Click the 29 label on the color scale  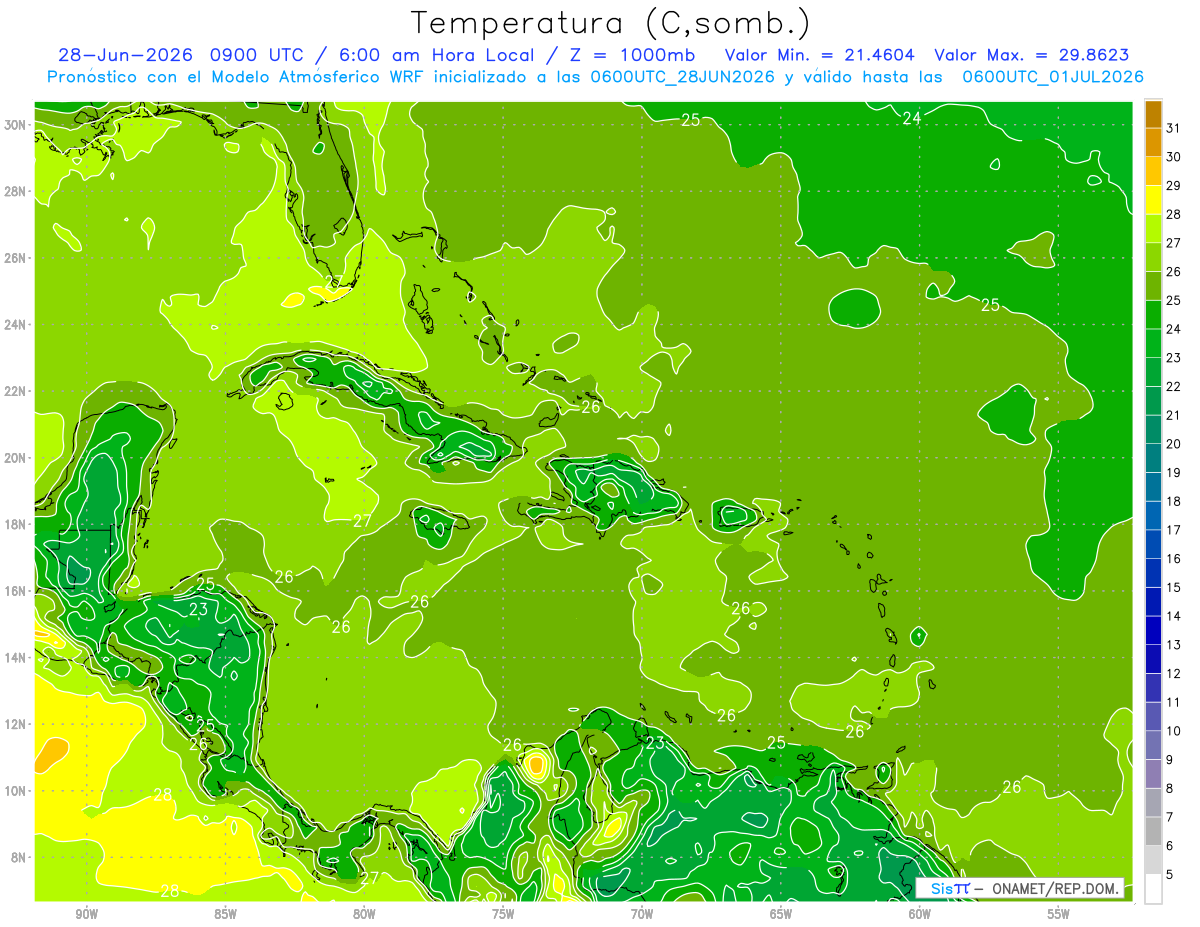pyautogui.click(x=1174, y=185)
